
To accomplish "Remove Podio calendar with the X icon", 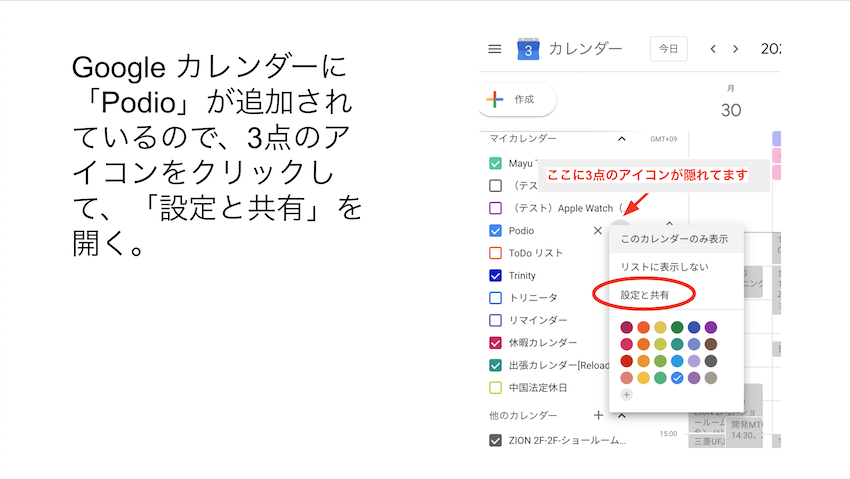I will [x=598, y=231].
